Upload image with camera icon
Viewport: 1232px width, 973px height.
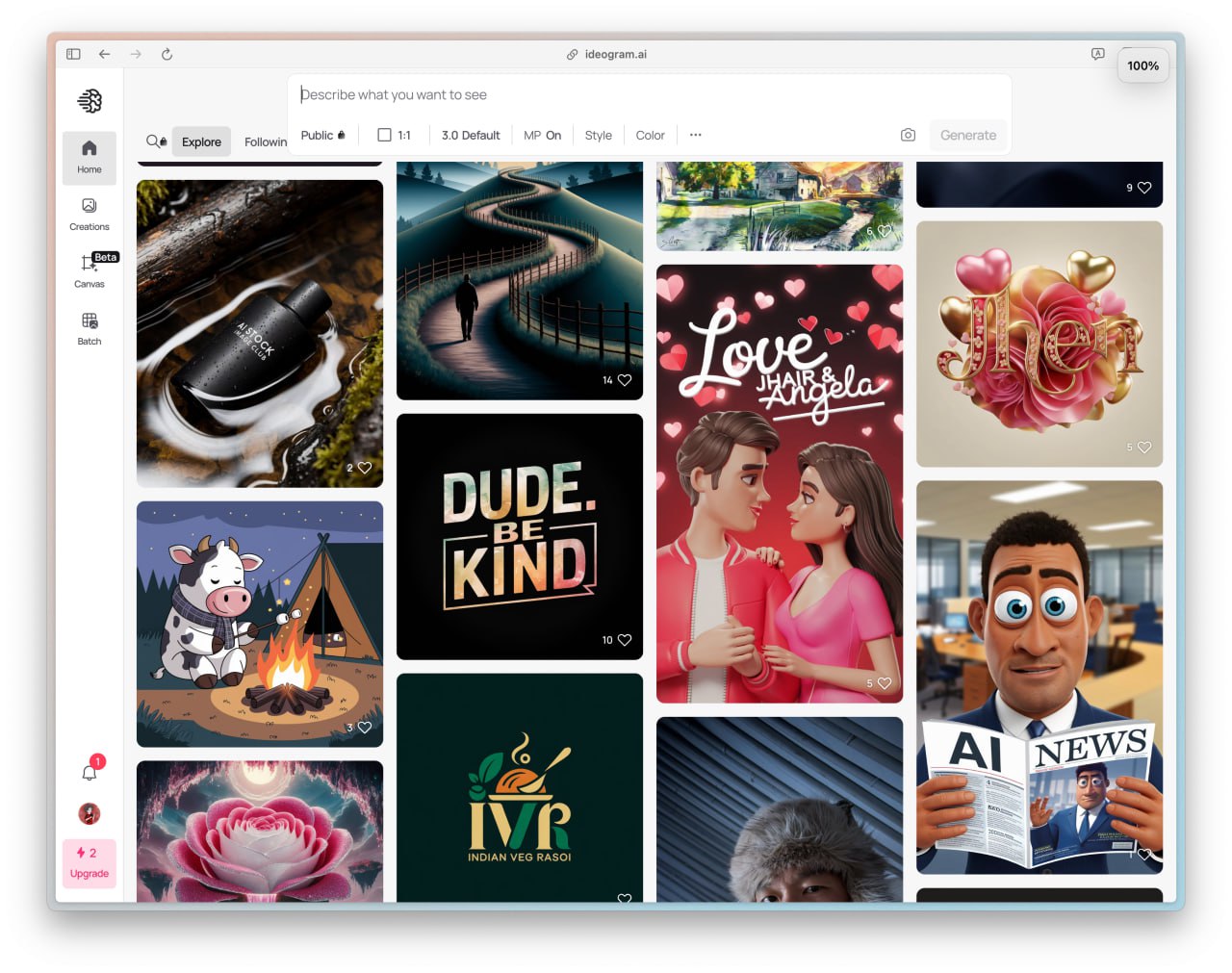[x=908, y=136]
